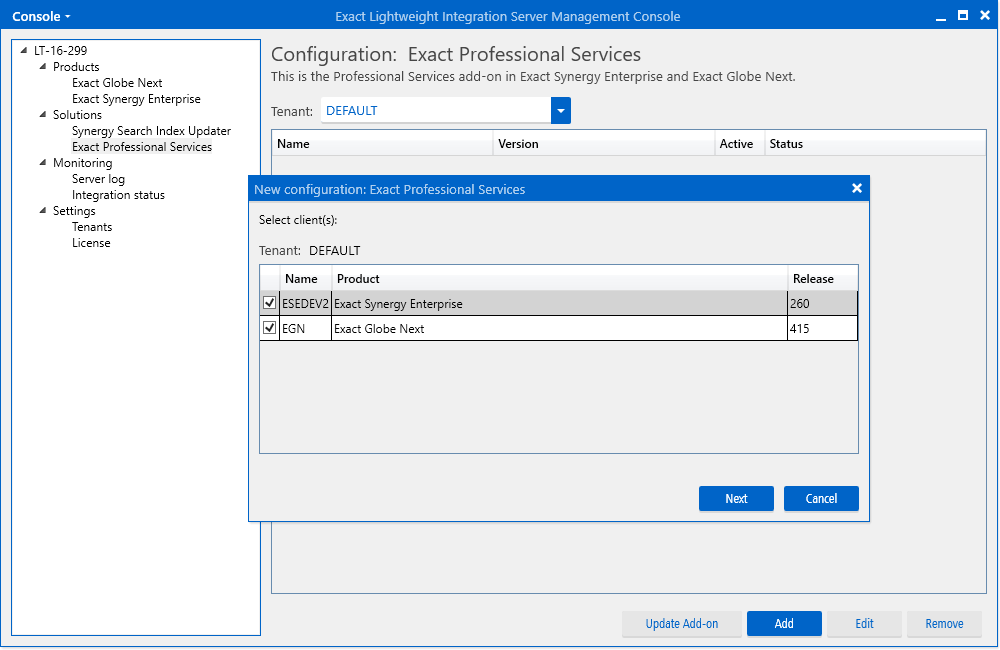
Task: Click the Active column header
Action: tap(739, 144)
